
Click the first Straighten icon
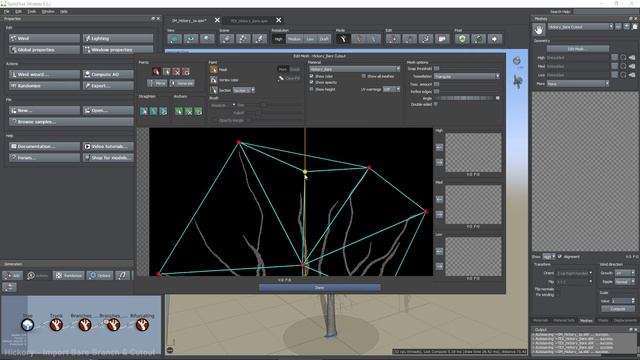[x=144, y=111]
